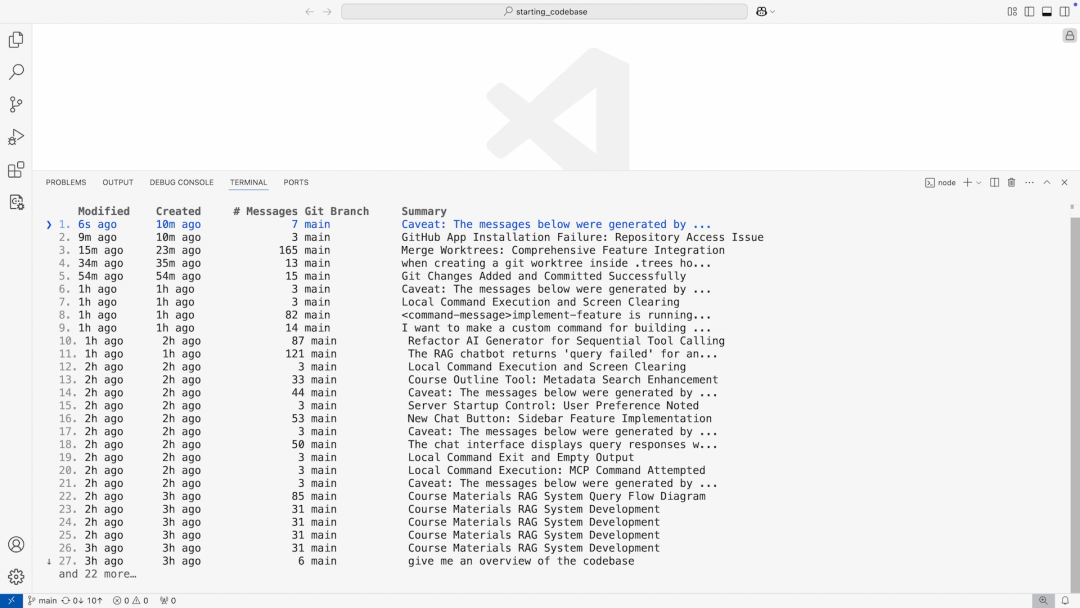Viewport: 1080px width, 608px height.
Task: Open the Accounts icon in activity bar
Action: point(16,545)
